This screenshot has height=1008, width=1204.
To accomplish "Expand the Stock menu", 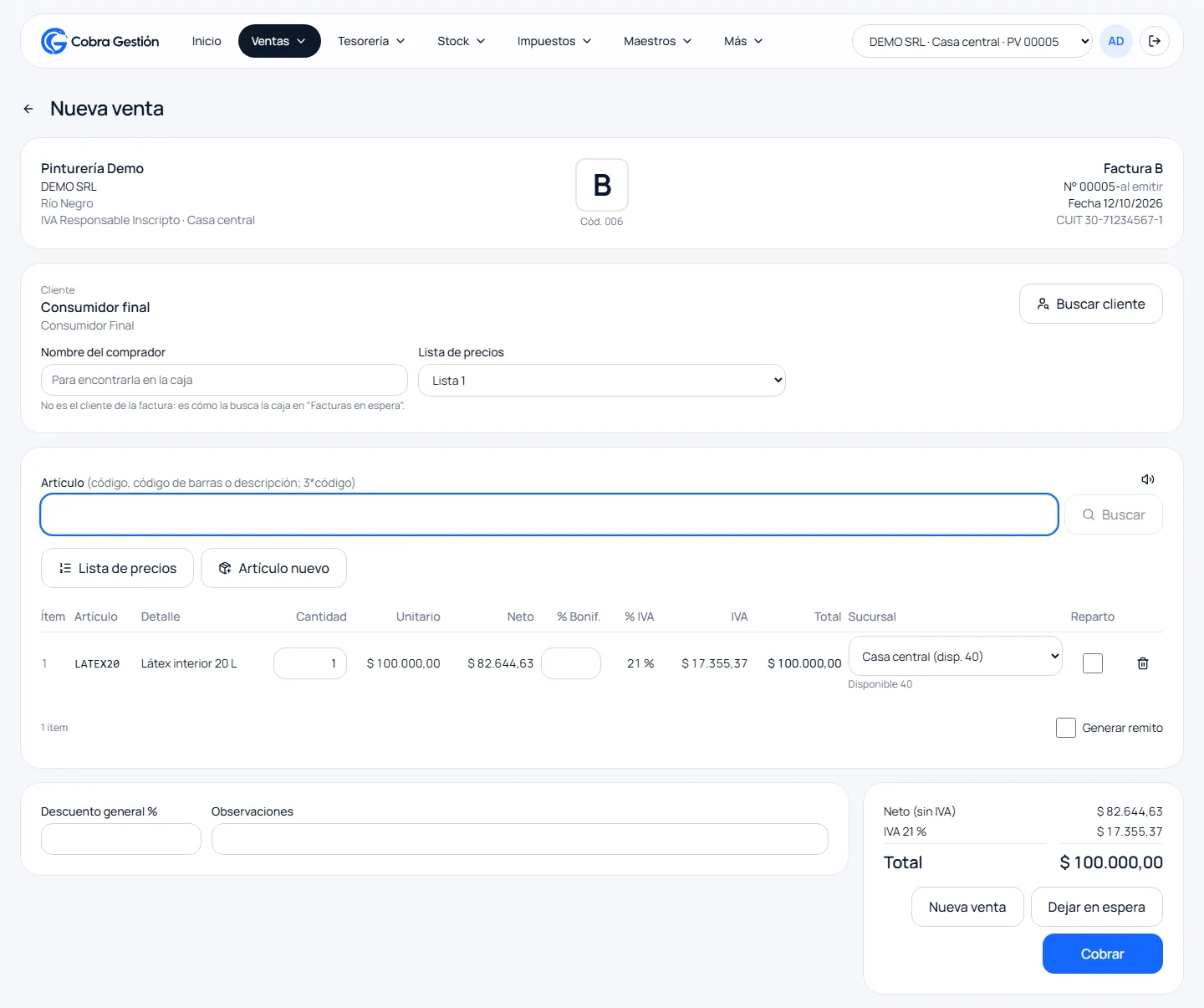I will 462,41.
